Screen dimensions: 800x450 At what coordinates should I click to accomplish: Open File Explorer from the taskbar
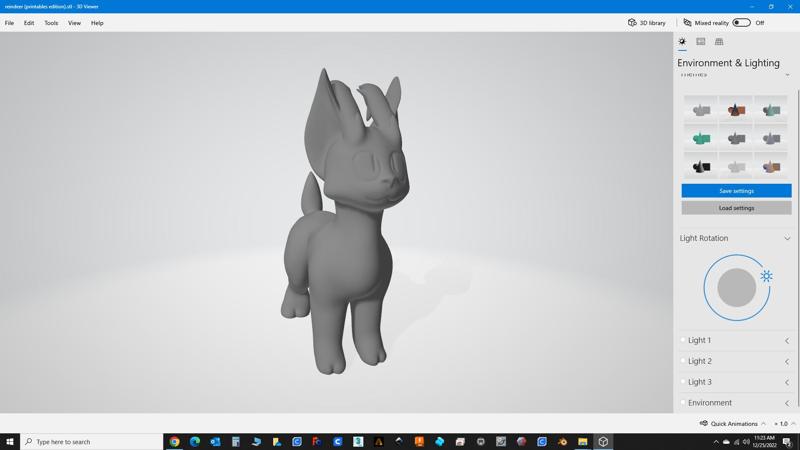(x=583, y=442)
